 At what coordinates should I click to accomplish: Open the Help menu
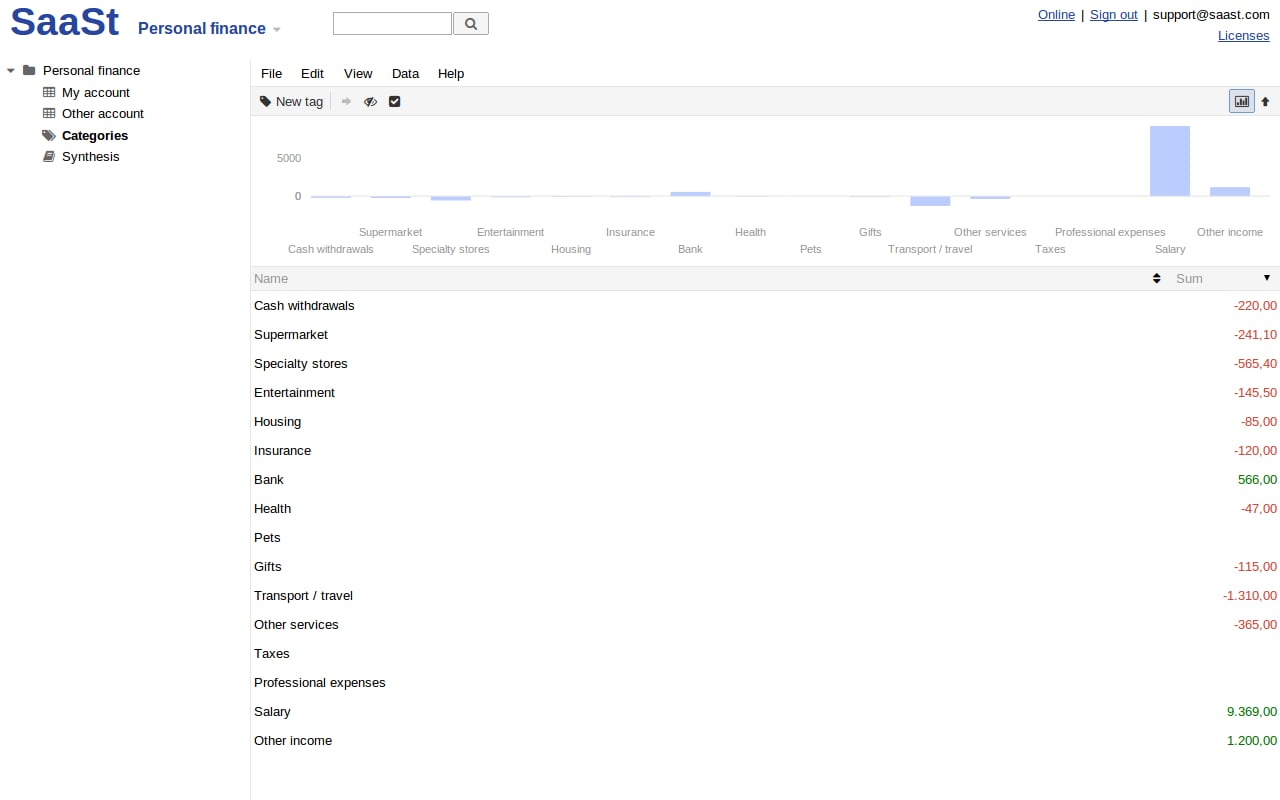(x=451, y=73)
